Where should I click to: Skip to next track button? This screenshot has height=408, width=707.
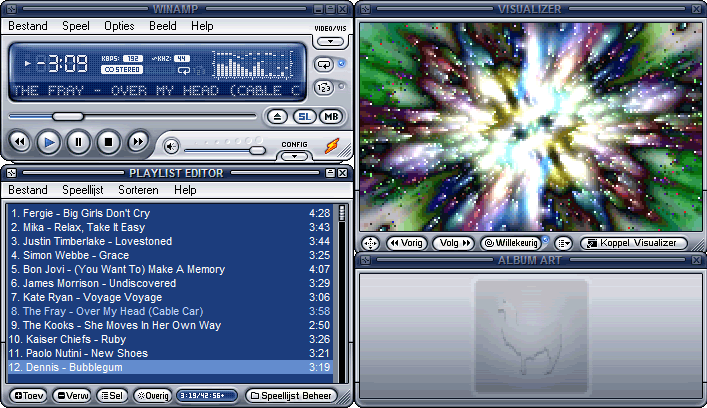click(x=138, y=142)
